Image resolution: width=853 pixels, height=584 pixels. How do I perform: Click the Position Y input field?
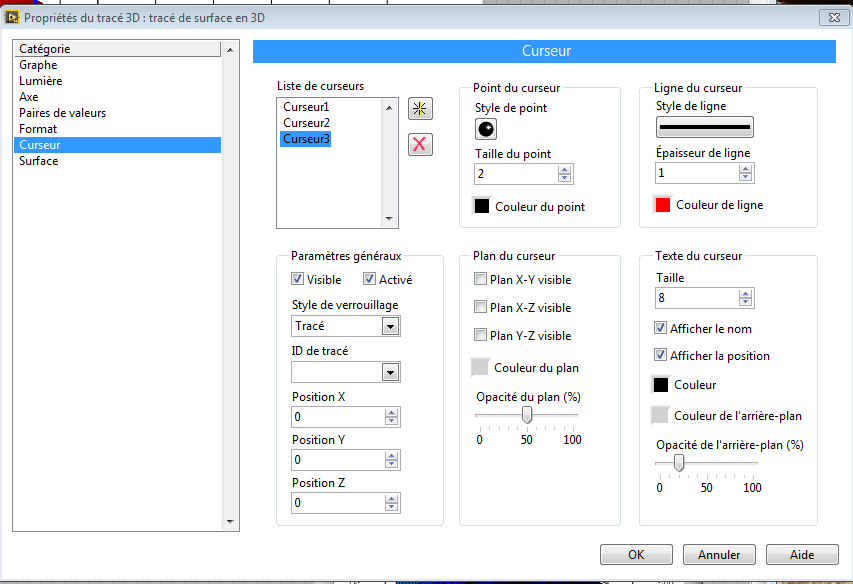coord(338,460)
